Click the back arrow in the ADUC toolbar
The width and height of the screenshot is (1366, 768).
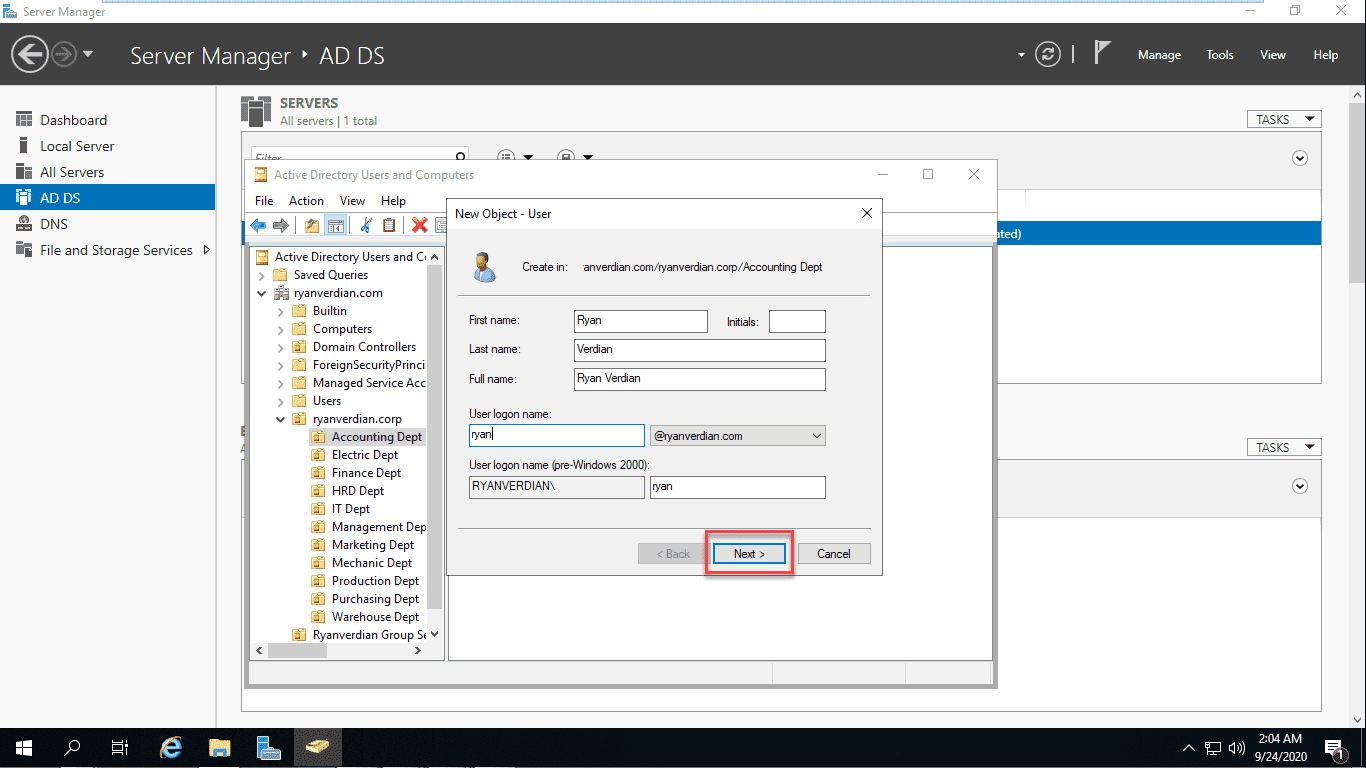[x=258, y=226]
